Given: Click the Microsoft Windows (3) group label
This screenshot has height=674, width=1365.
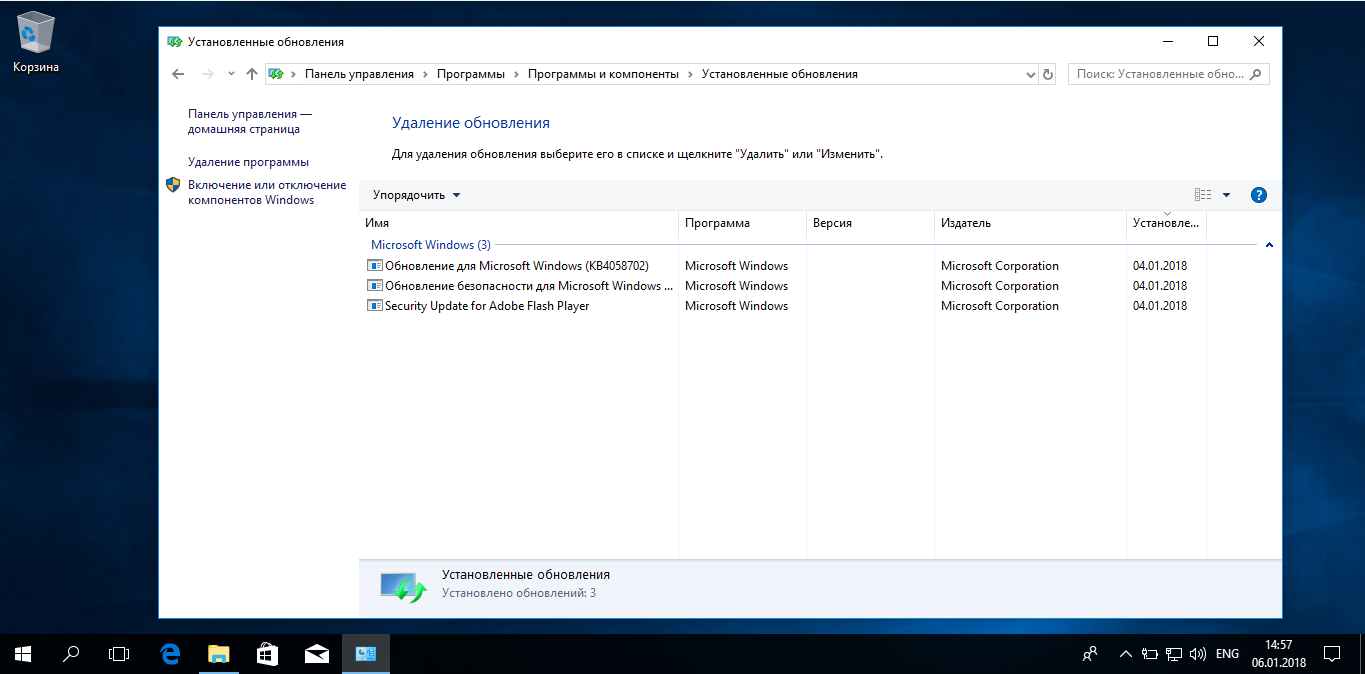Looking at the screenshot, I should (x=431, y=245).
